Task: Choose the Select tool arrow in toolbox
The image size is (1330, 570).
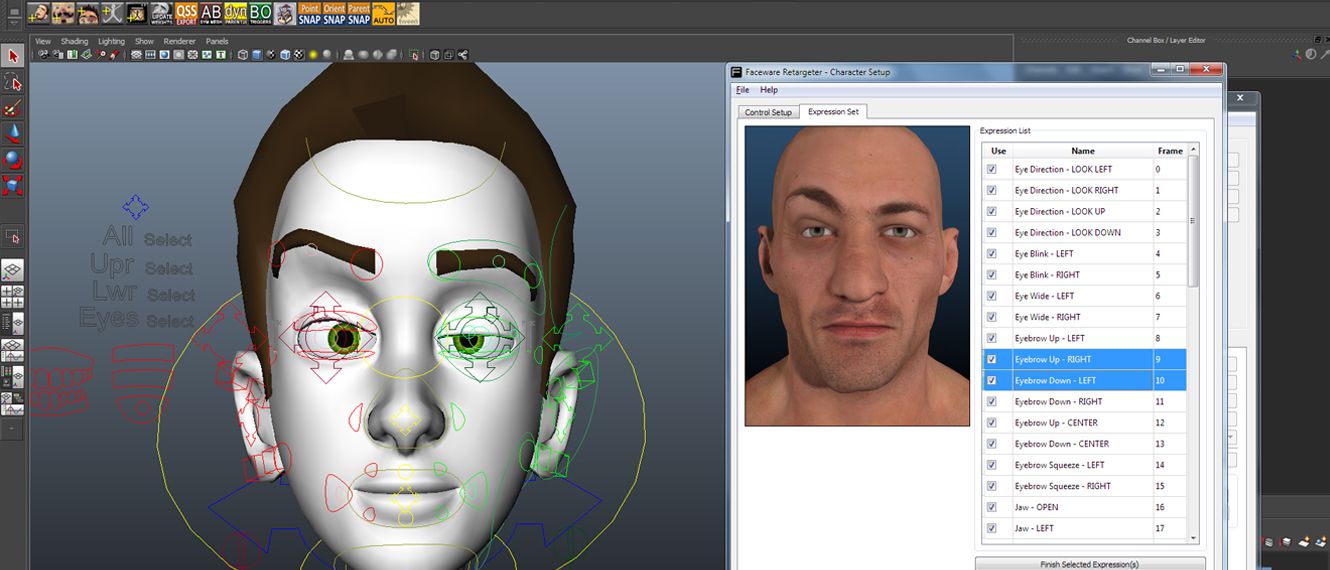Action: (13, 56)
